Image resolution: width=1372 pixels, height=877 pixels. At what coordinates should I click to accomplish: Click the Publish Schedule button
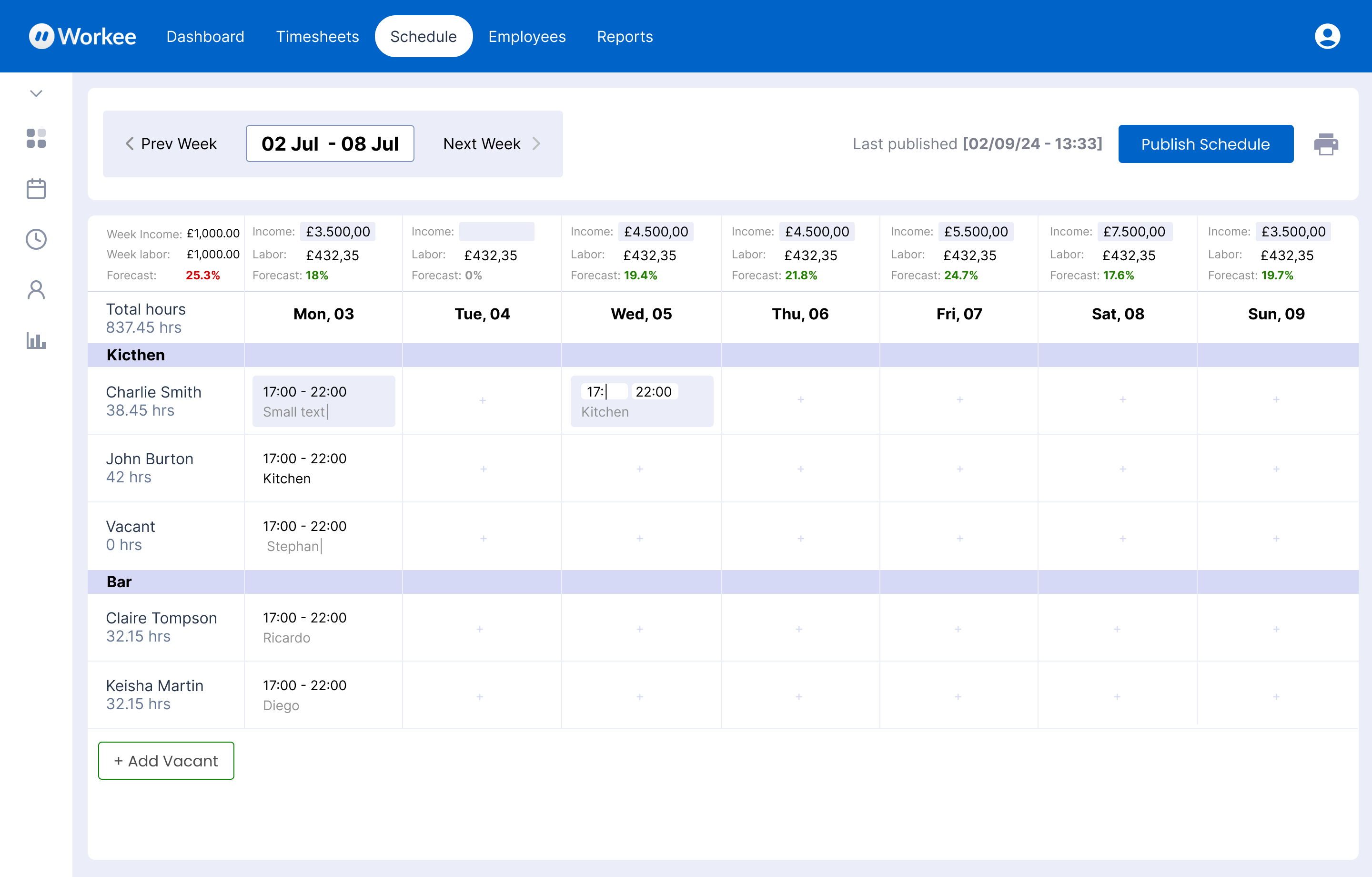coord(1205,144)
